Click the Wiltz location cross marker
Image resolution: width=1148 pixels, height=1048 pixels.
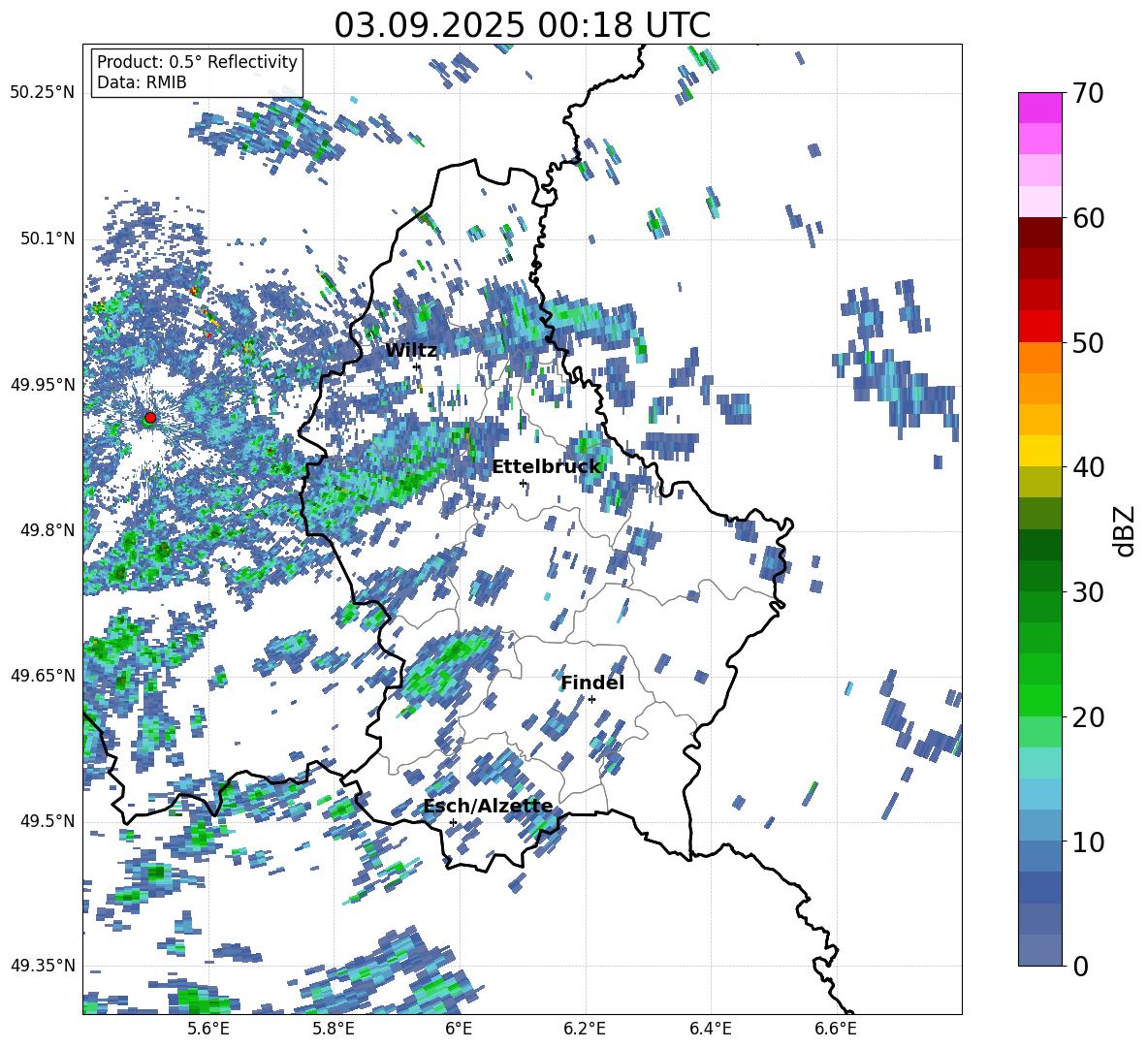pyautogui.click(x=417, y=366)
